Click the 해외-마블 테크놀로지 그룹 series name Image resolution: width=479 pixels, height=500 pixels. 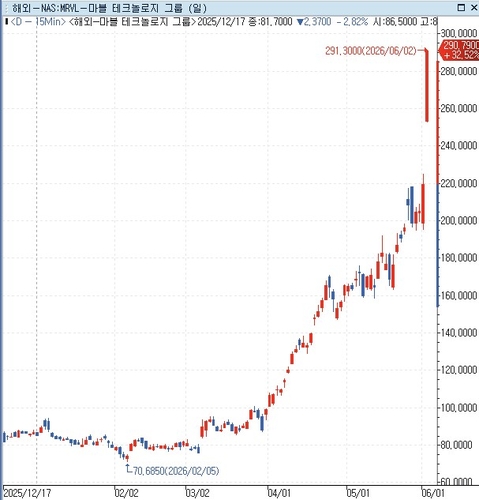pos(133,22)
